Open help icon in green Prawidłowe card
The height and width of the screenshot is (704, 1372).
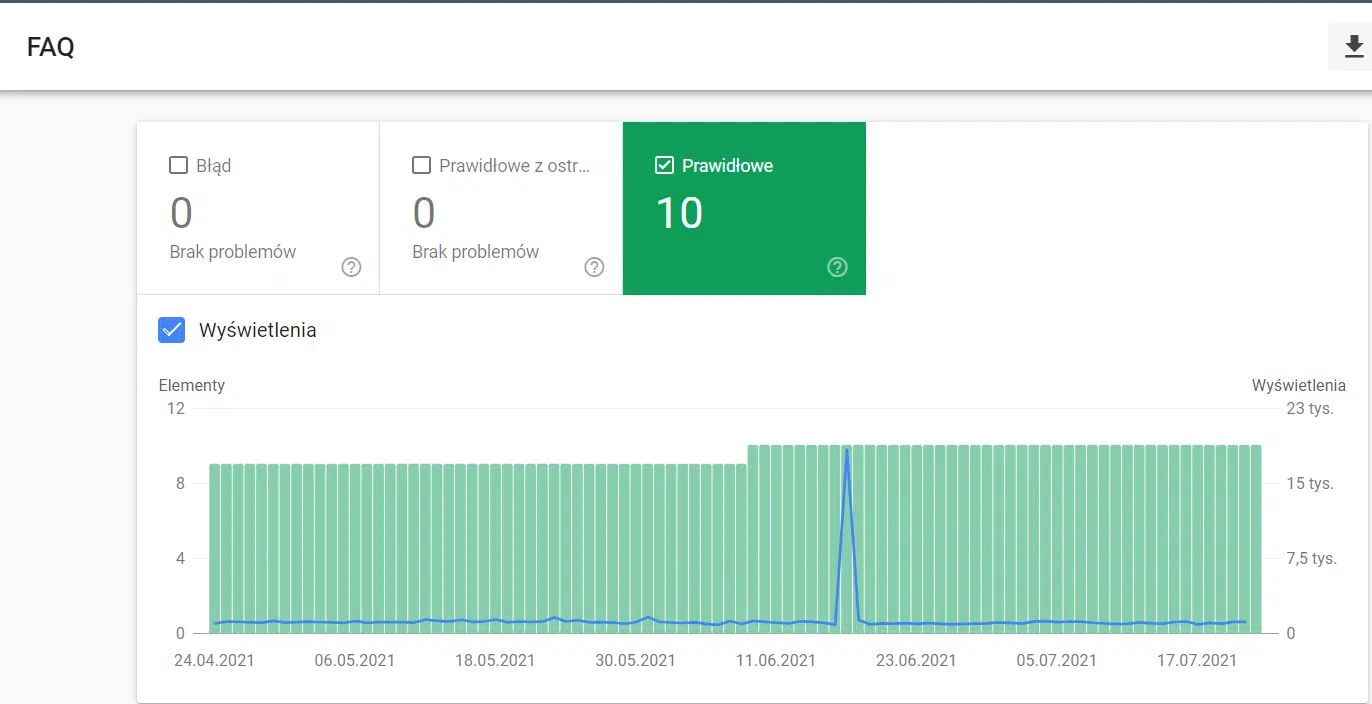[x=837, y=267]
